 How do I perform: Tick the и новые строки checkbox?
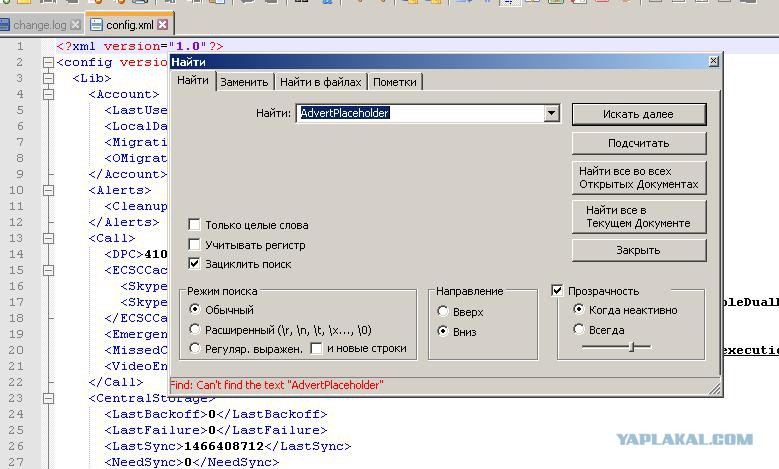click(316, 348)
